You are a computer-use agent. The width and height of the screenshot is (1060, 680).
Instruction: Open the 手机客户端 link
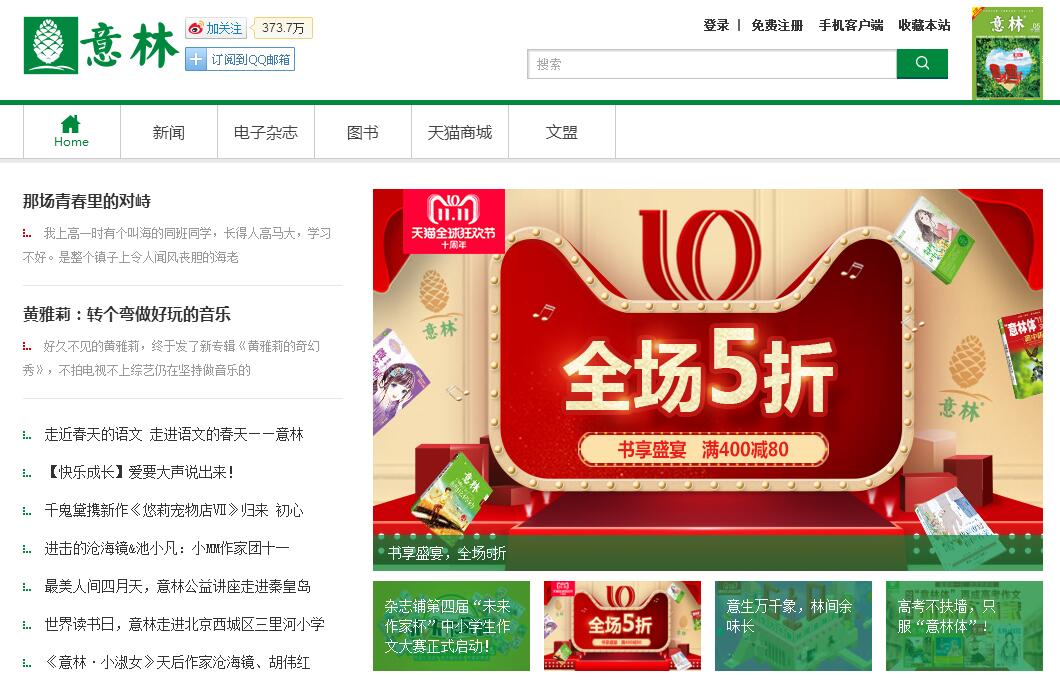coord(851,26)
